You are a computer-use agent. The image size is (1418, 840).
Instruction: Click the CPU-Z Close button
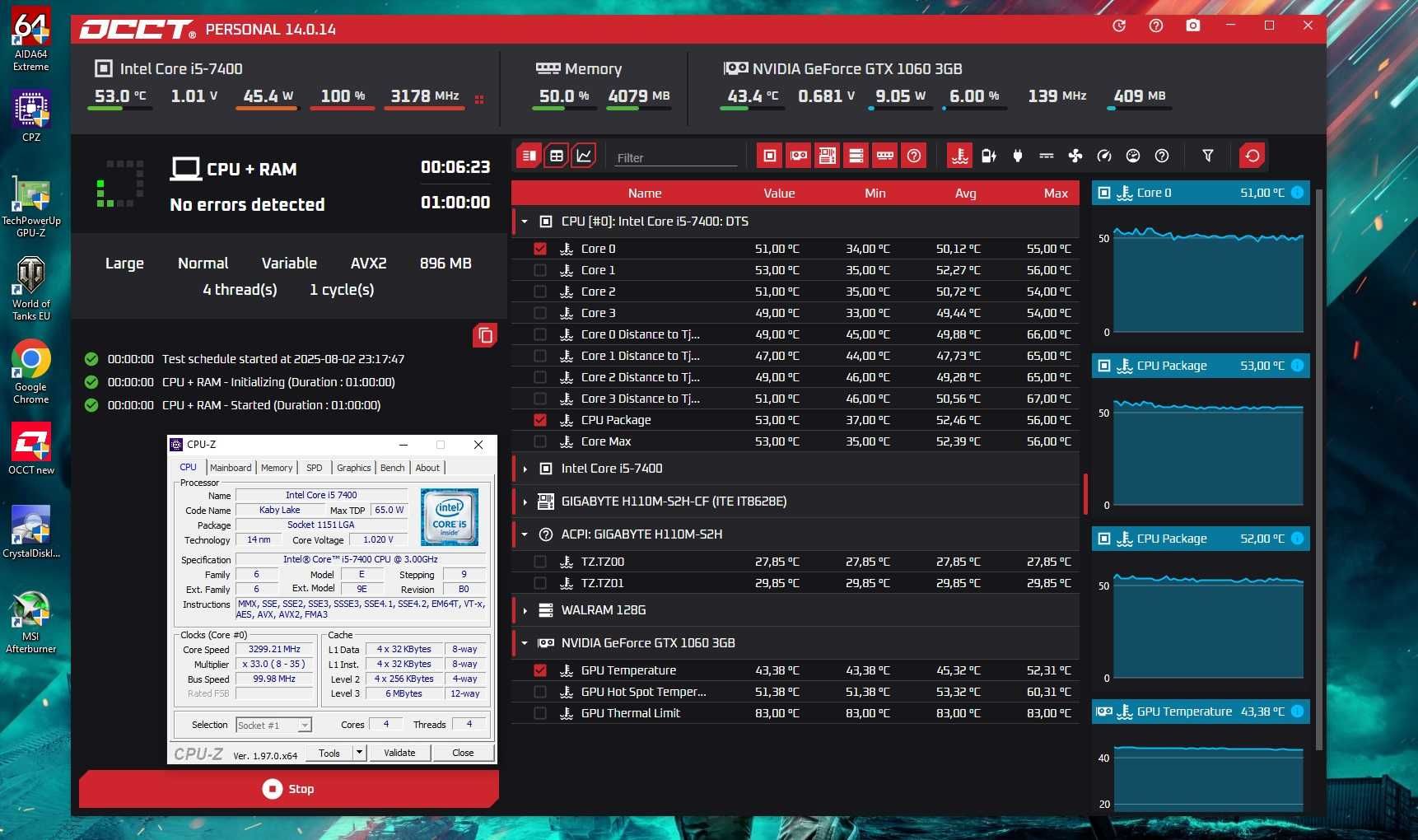(463, 753)
